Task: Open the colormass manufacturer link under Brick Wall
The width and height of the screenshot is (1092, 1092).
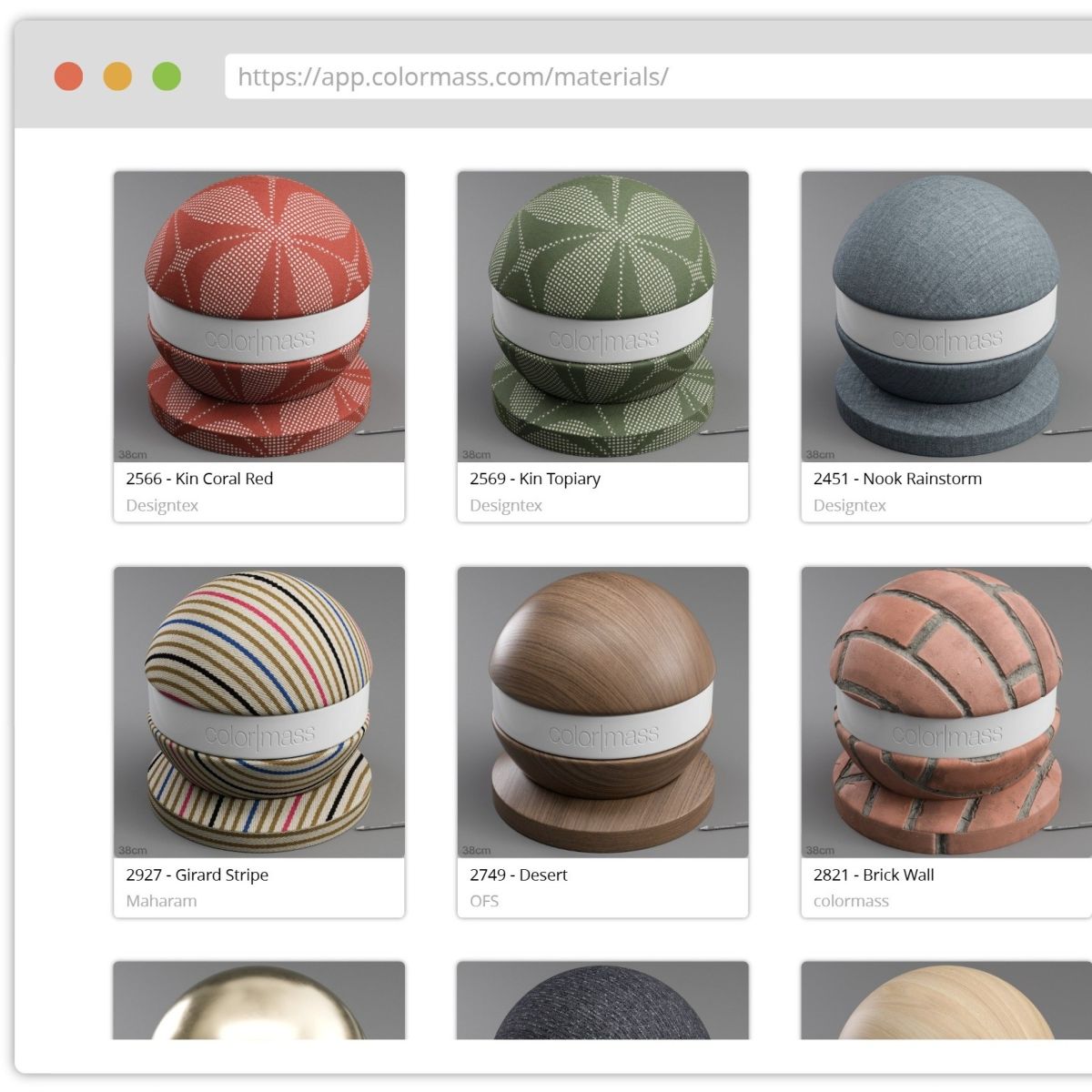Action: pyautogui.click(x=850, y=901)
